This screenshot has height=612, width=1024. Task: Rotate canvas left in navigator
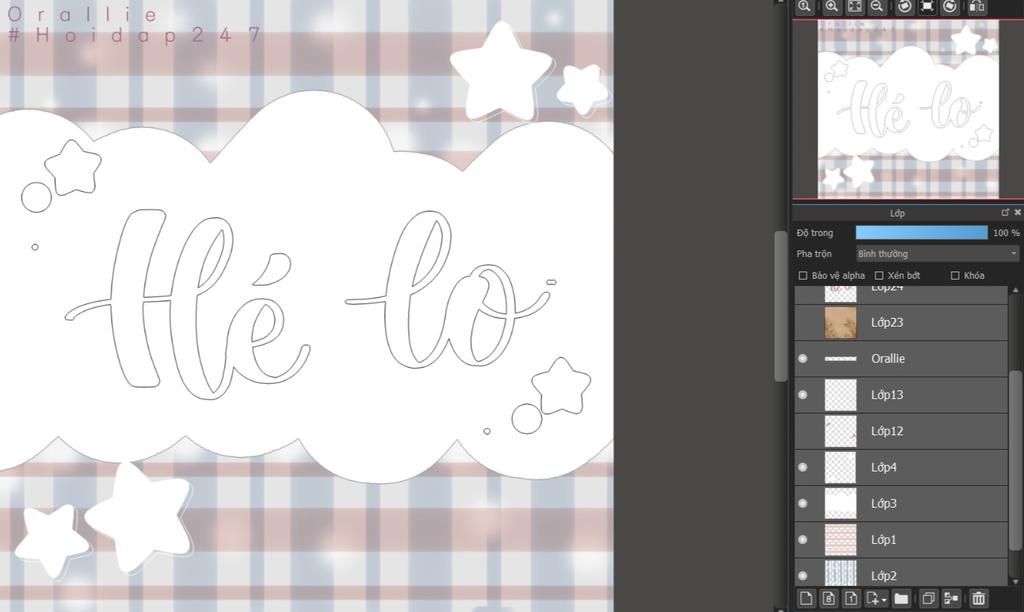(x=904, y=7)
